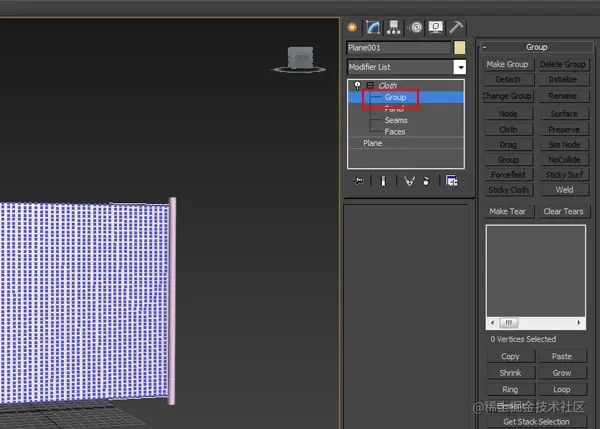
Task: Open the Display command panel tab
Action: point(435,27)
